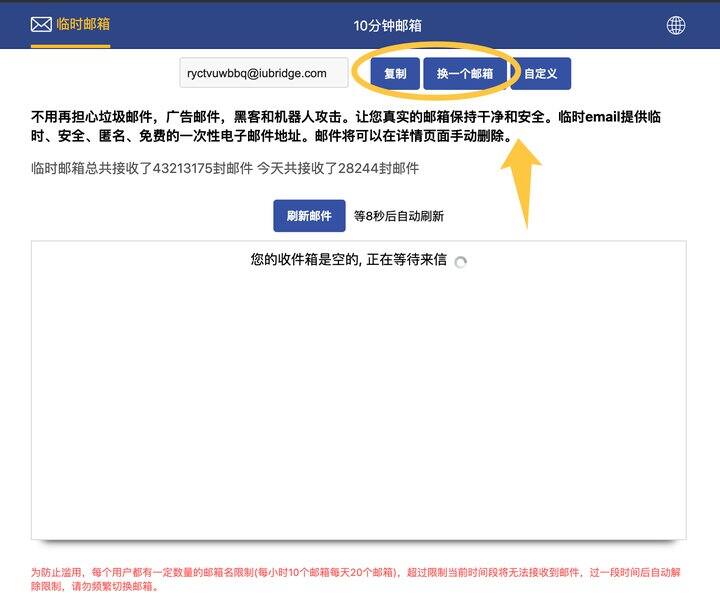Click the 自定义 button
This screenshot has width=720, height=600.
point(540,73)
